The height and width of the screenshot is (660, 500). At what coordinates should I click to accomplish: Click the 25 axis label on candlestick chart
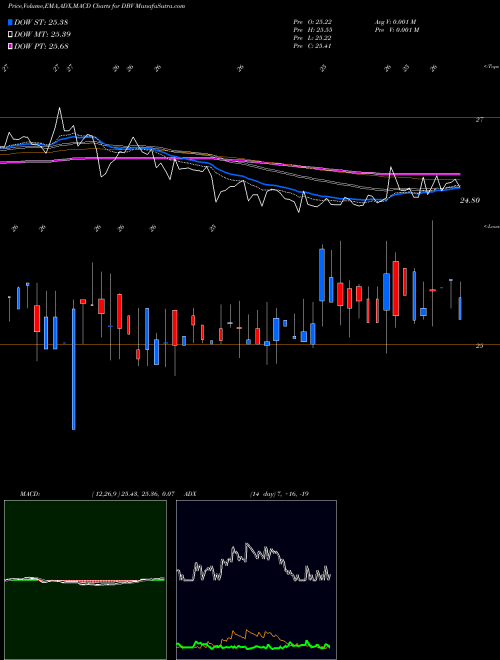coord(479,346)
